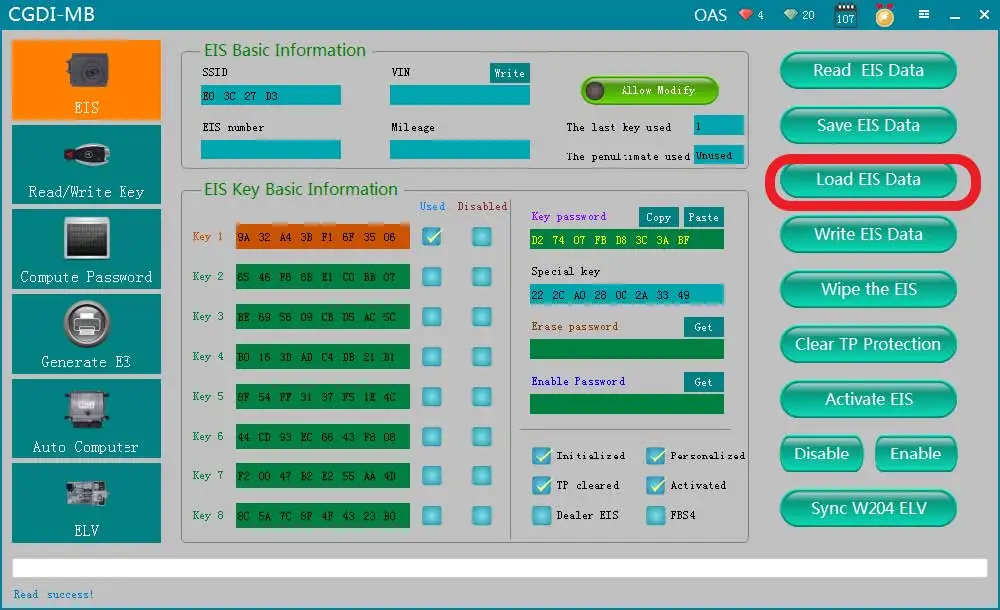
Task: Check the Dealer EIS checkbox
Action: pyautogui.click(x=541, y=515)
